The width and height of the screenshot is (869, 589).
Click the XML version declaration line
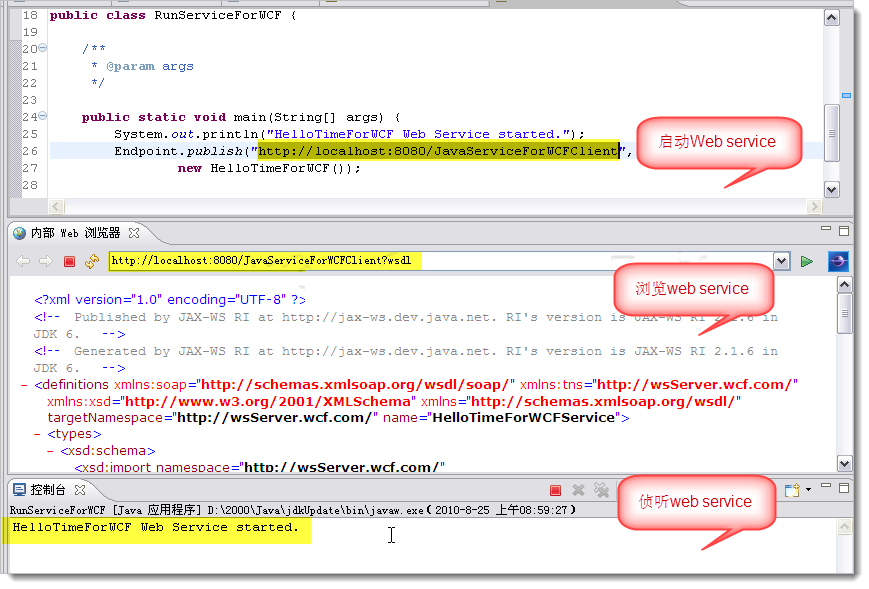[x=170, y=300]
